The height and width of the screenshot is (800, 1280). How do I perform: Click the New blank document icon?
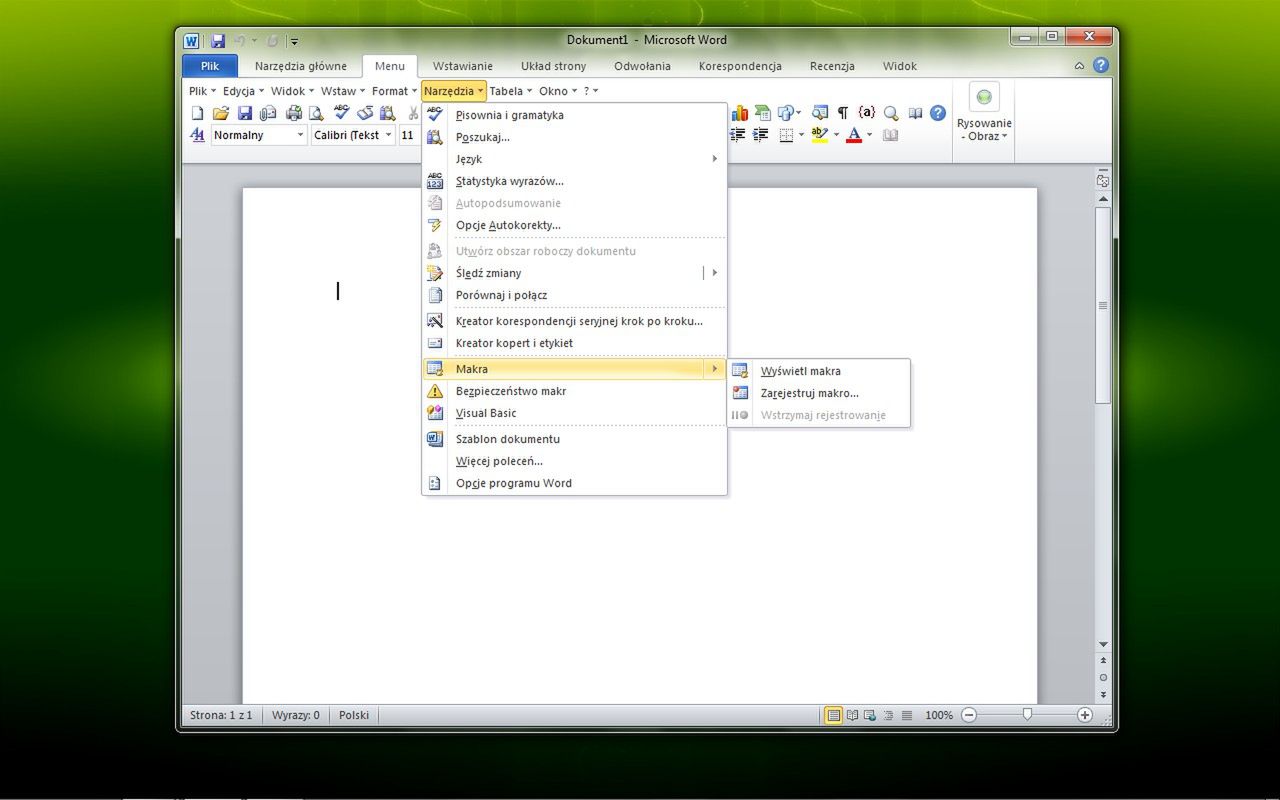(x=198, y=114)
